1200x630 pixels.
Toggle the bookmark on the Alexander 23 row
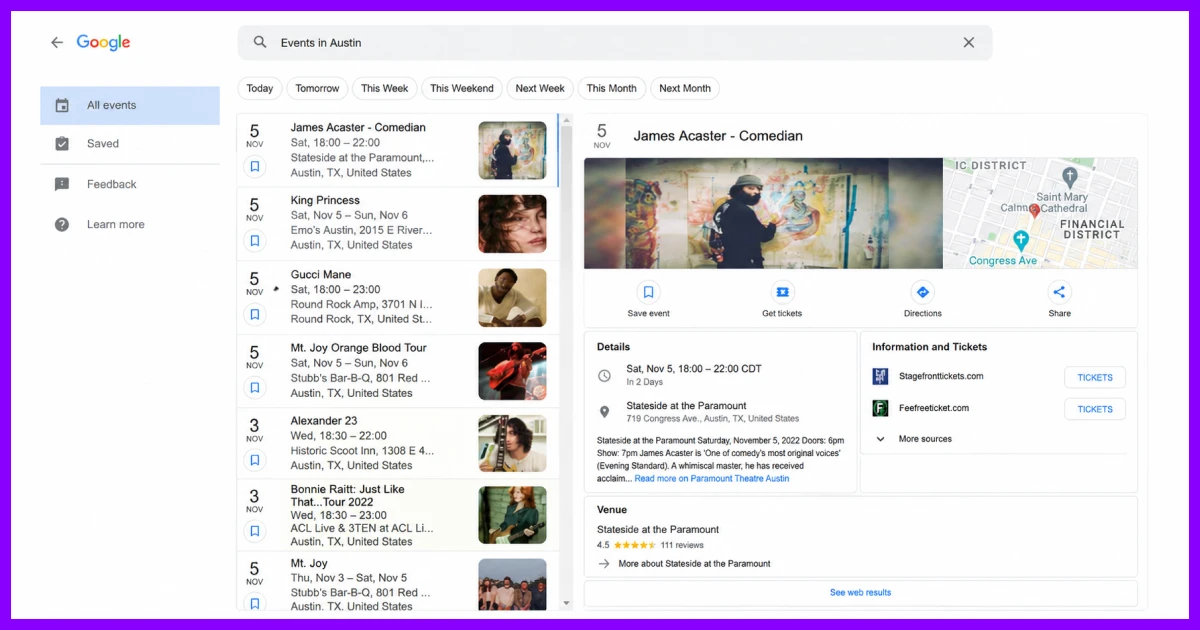point(255,460)
